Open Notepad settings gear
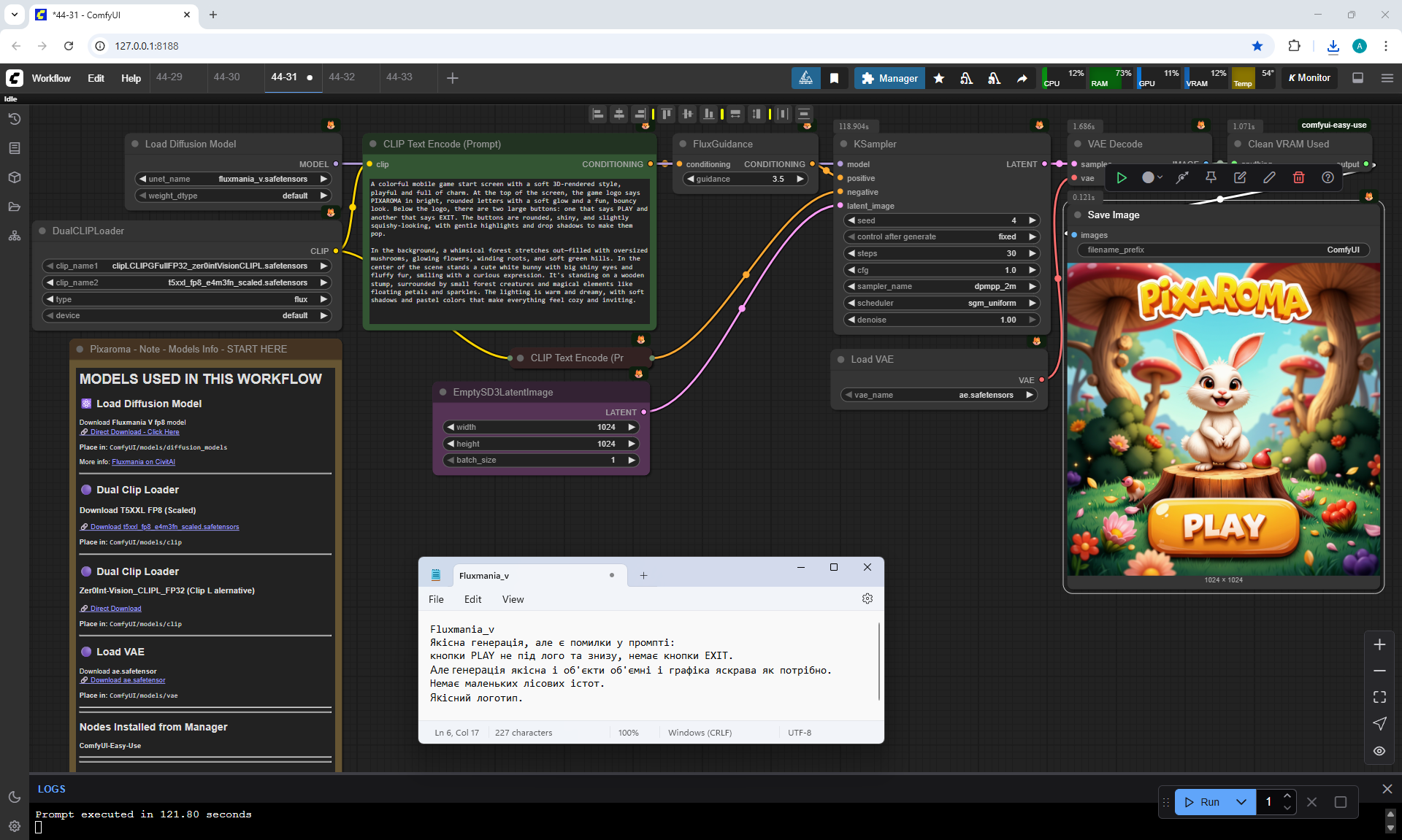 click(867, 598)
